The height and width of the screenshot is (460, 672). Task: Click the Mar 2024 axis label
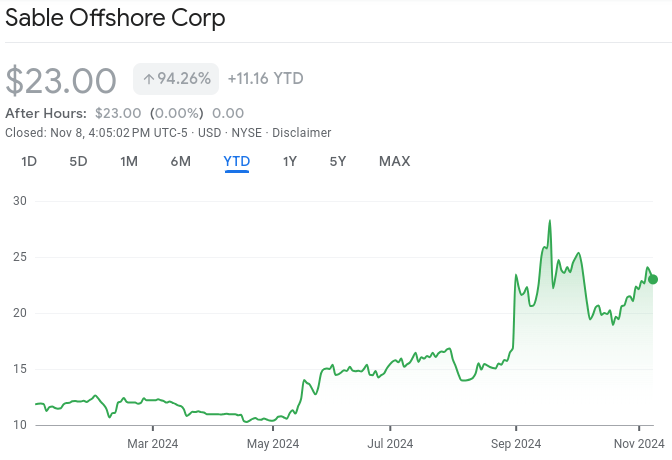152,442
